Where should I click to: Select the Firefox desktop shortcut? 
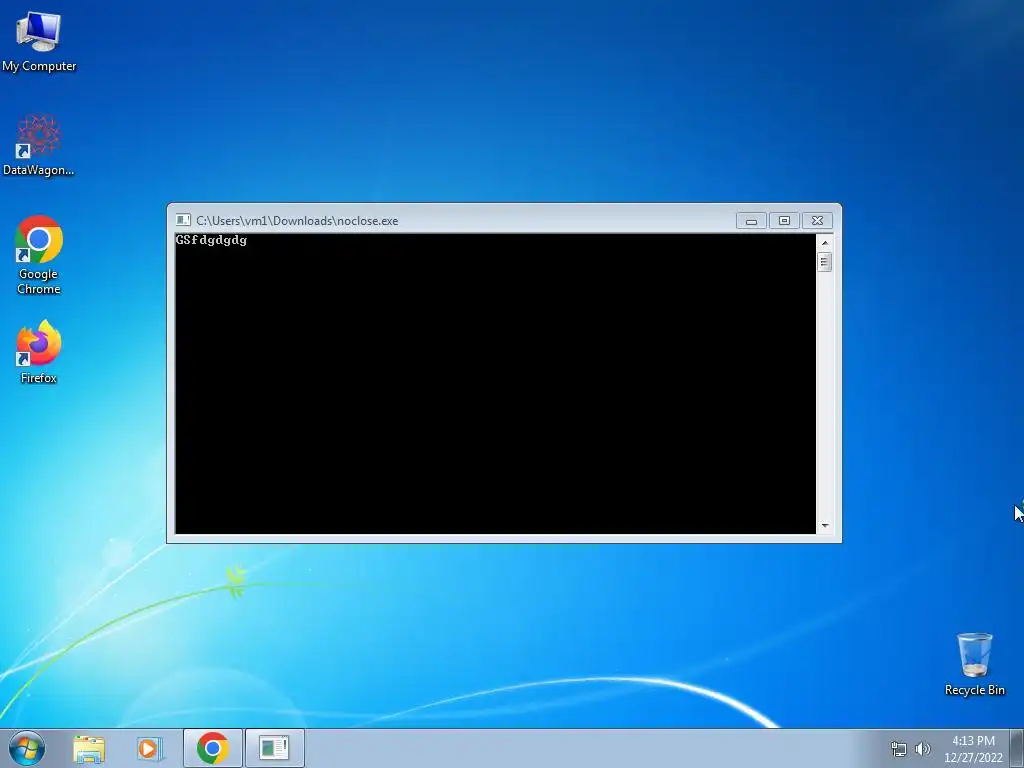tap(39, 352)
